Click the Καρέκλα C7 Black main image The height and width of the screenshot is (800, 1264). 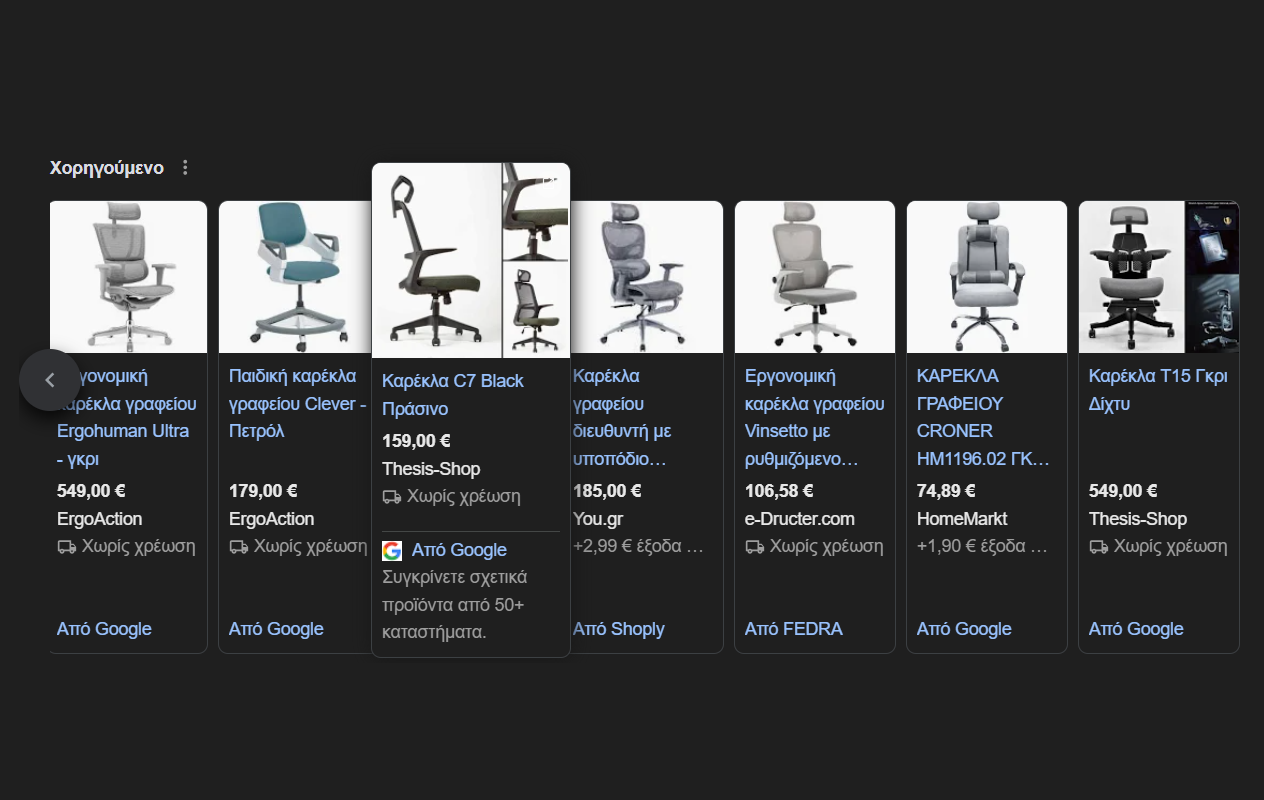436,260
